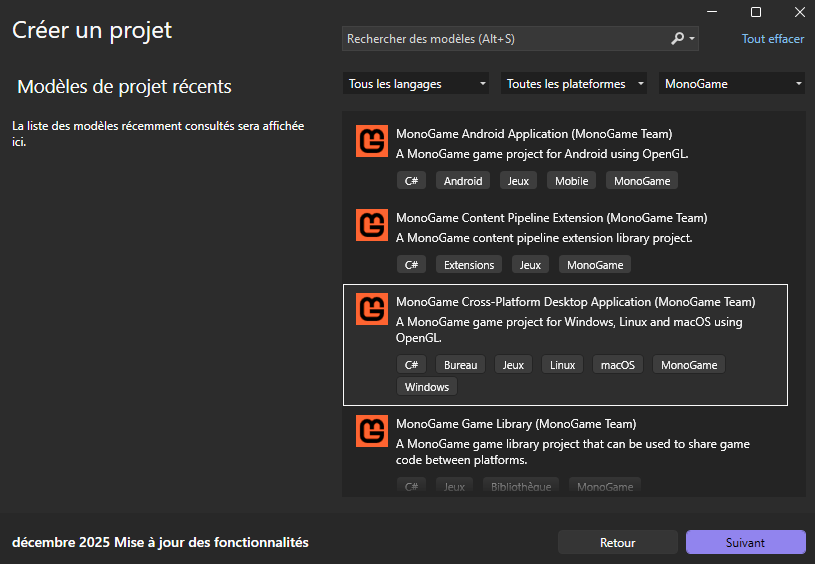Screen dimensions: 815x564
Task: Click the MonoGame tag on Android Application
Action: (642, 181)
